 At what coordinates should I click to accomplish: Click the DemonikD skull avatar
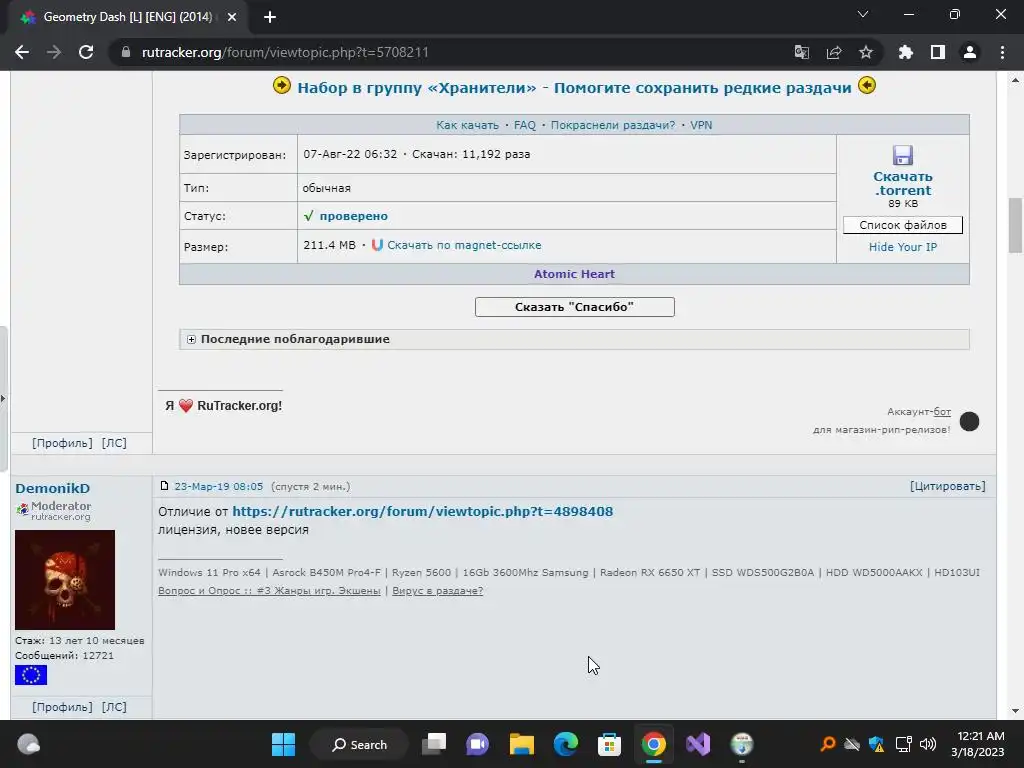65,580
